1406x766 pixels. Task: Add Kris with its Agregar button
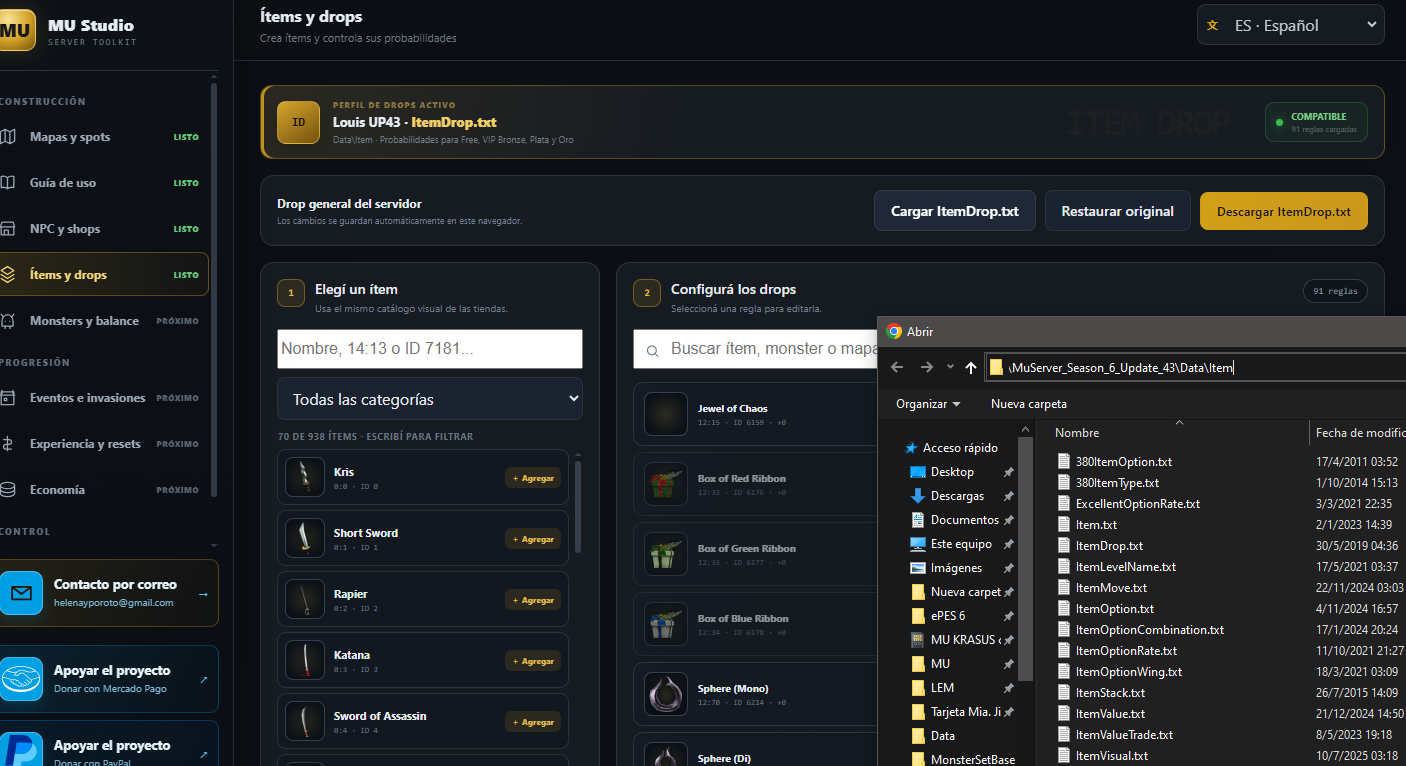533,478
